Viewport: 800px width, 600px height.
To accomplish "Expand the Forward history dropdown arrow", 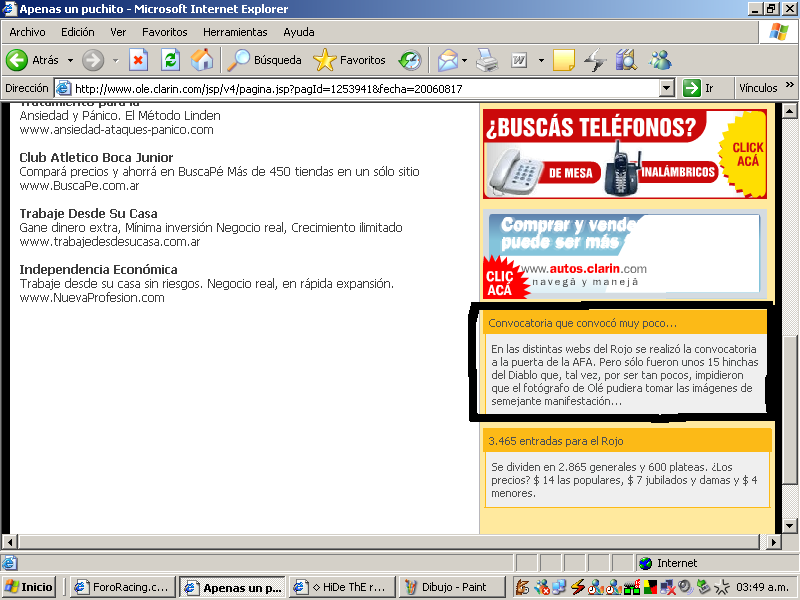I will (x=115, y=60).
